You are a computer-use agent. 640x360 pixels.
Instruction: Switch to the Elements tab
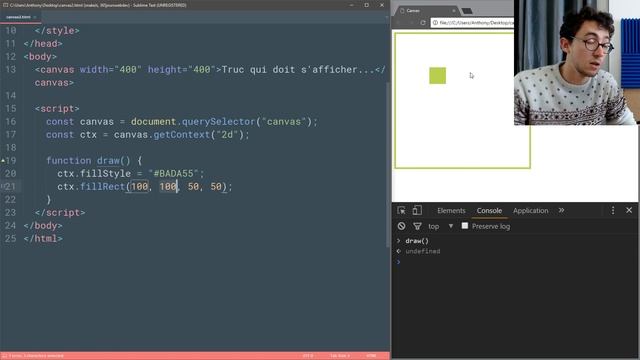(451, 211)
